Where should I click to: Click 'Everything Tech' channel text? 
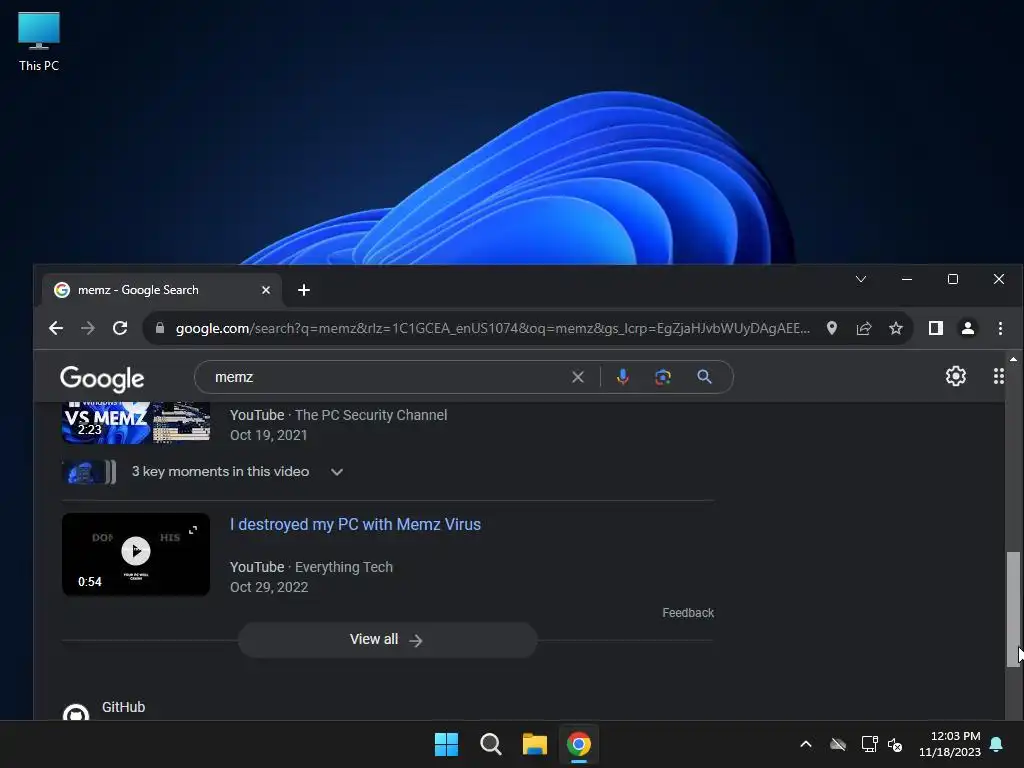[x=344, y=567]
